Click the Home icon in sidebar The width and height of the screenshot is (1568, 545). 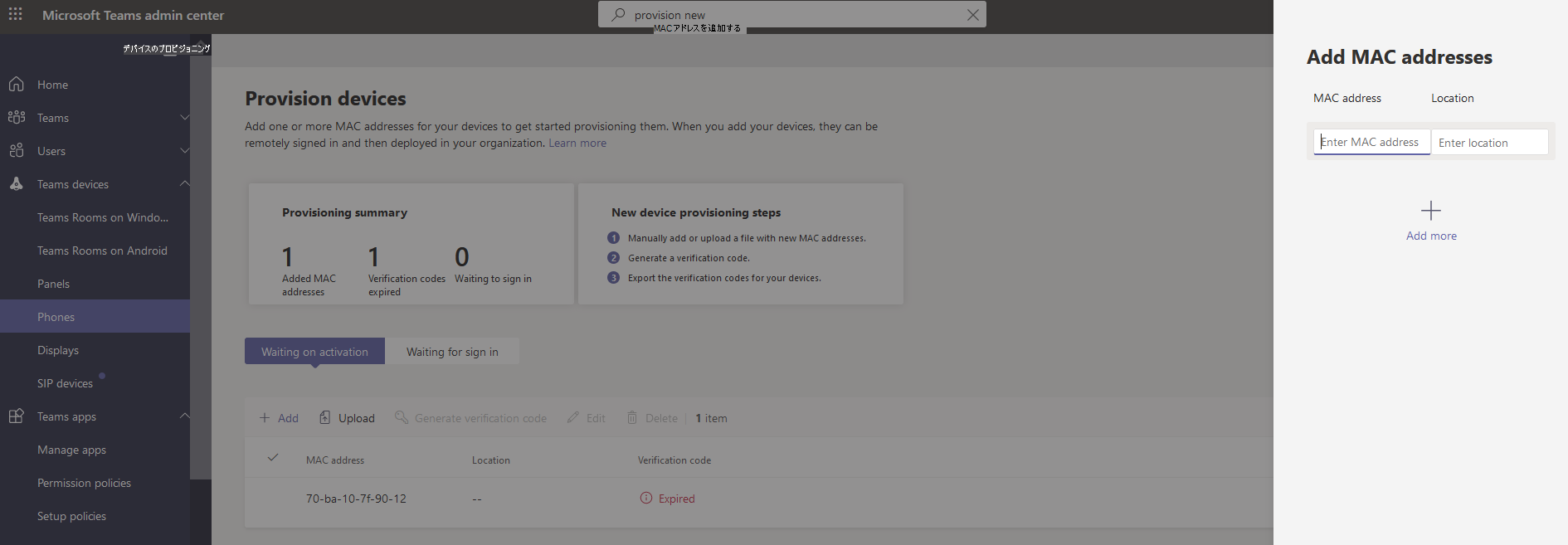click(16, 84)
